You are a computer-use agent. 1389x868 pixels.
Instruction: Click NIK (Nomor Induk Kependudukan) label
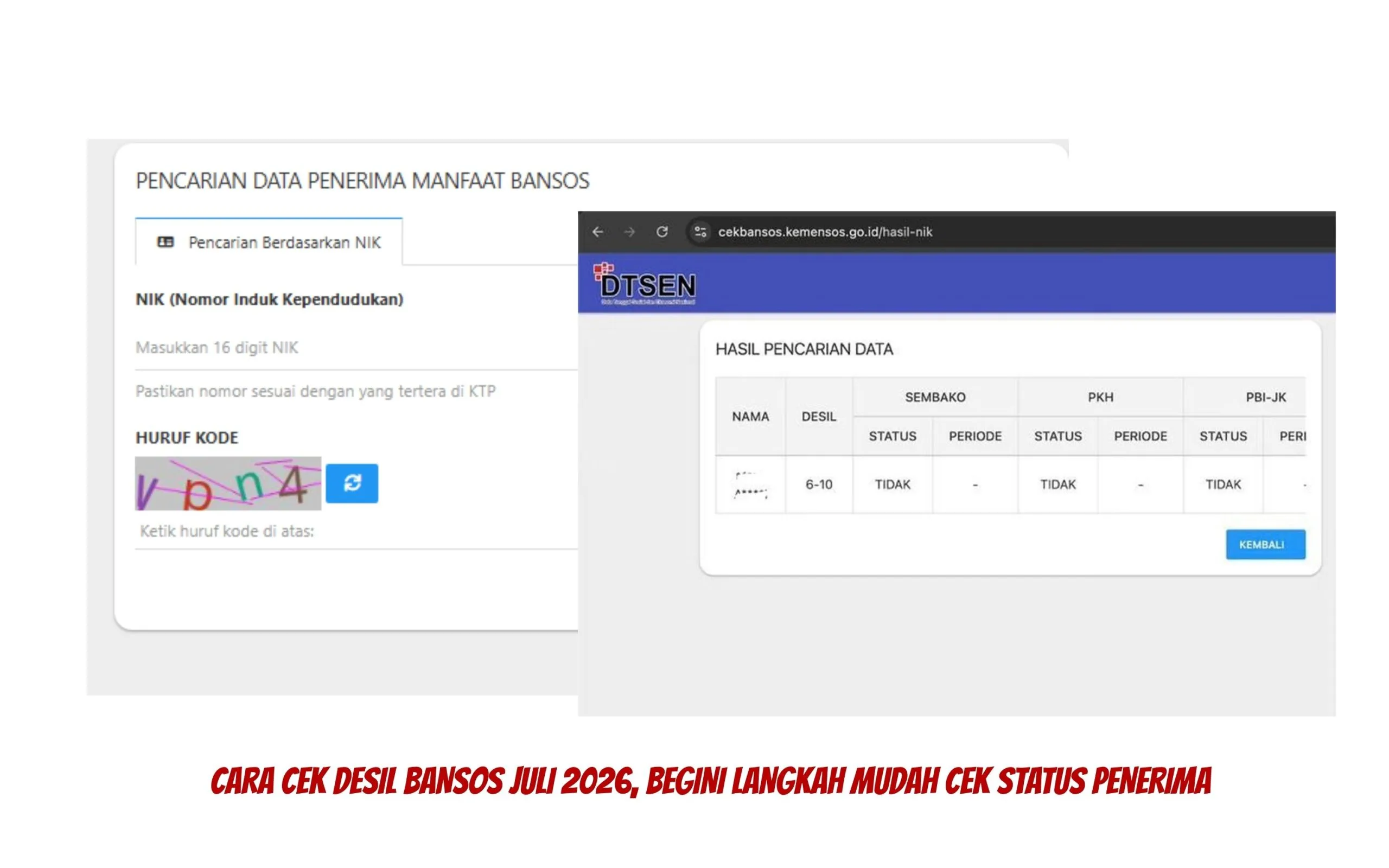(x=269, y=299)
